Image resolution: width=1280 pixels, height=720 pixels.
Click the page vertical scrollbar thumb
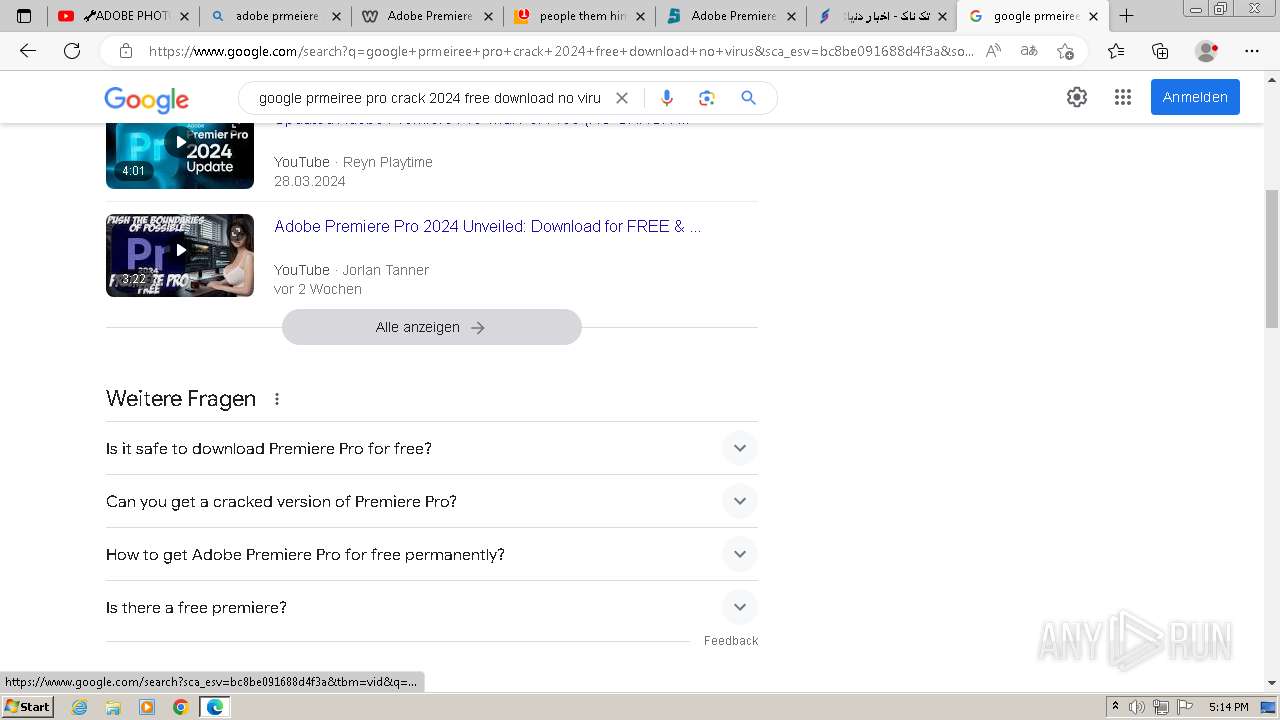pyautogui.click(x=1272, y=257)
